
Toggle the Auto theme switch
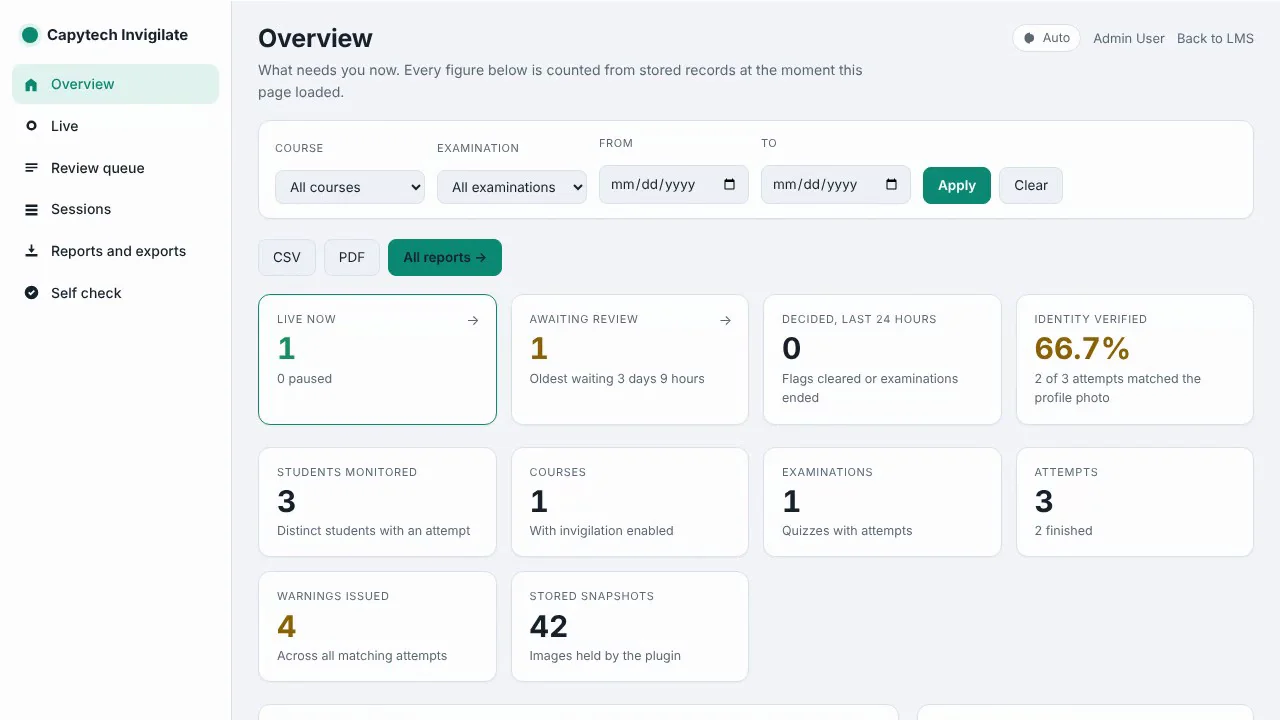[1047, 38]
